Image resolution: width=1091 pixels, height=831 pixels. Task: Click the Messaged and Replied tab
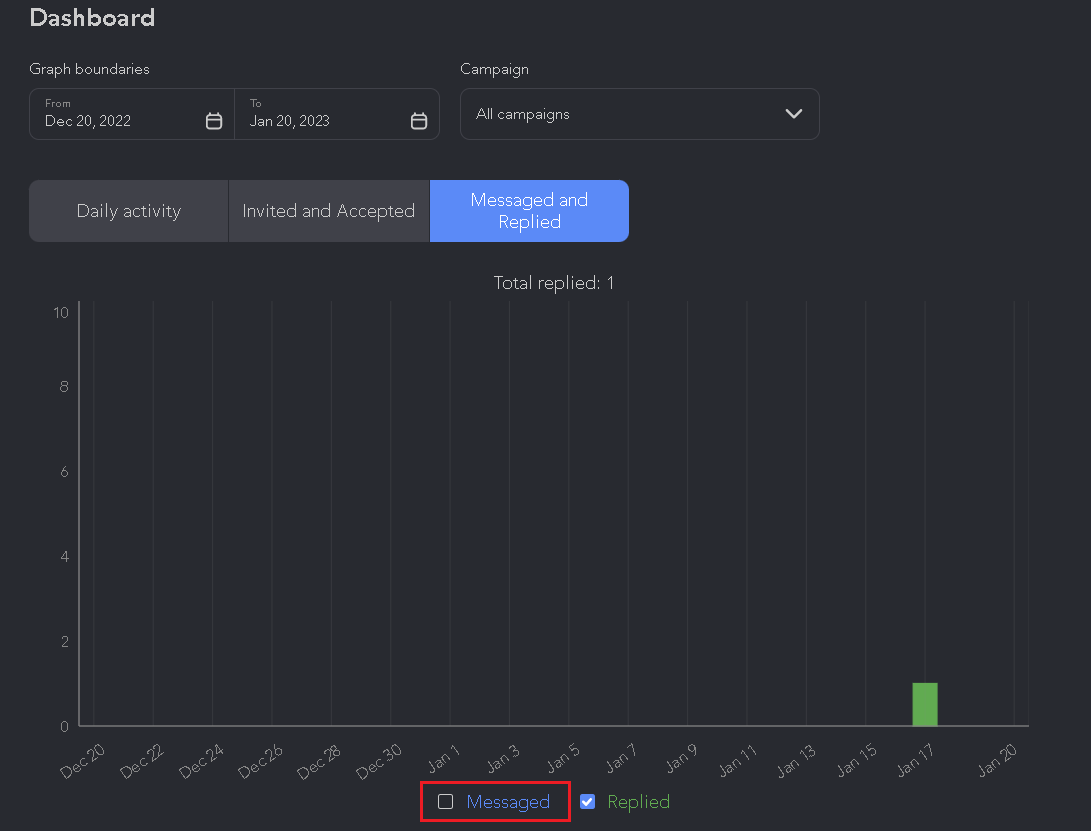point(529,211)
